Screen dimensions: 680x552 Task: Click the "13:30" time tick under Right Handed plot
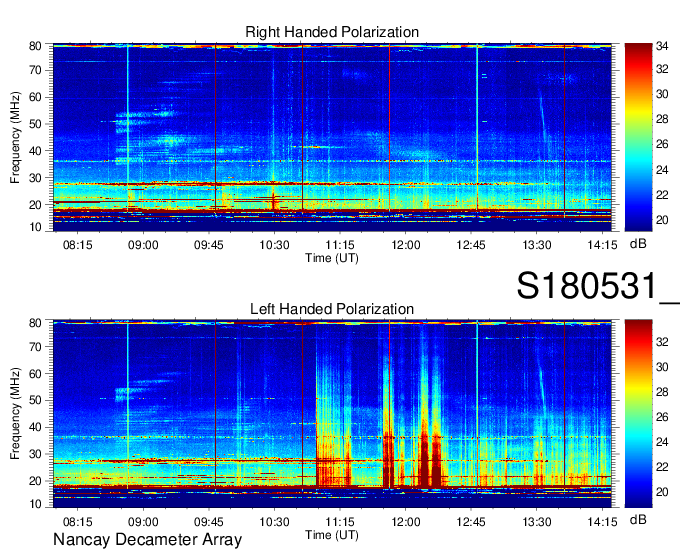point(536,245)
